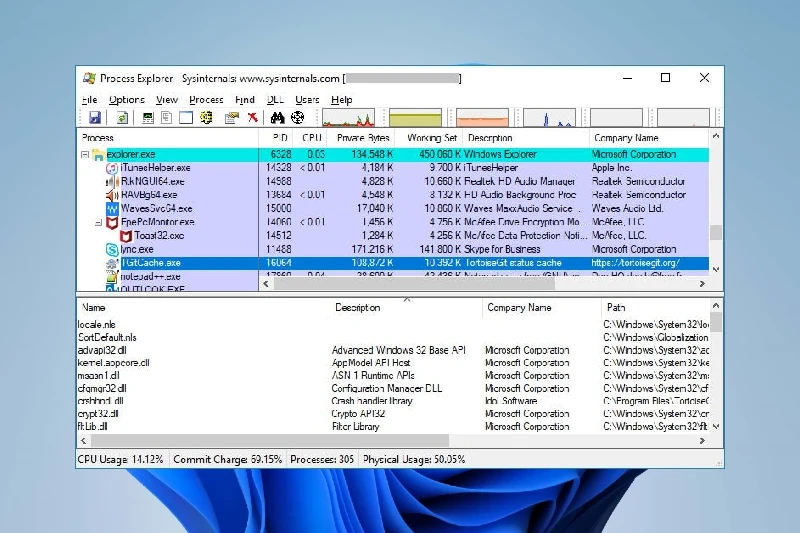800x533 pixels.
Task: Click the upper pane vertical scroll down arrow
Action: click(716, 269)
